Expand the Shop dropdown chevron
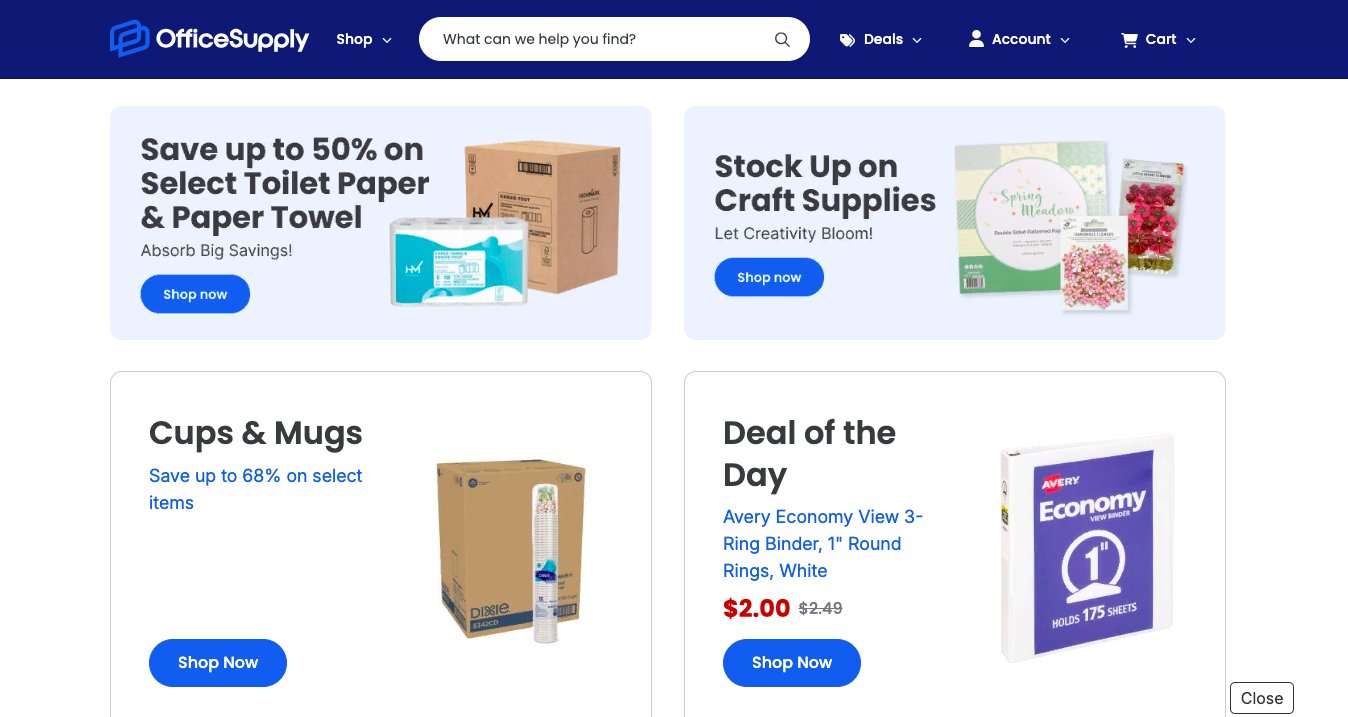Image resolution: width=1348 pixels, height=717 pixels. 387,40
